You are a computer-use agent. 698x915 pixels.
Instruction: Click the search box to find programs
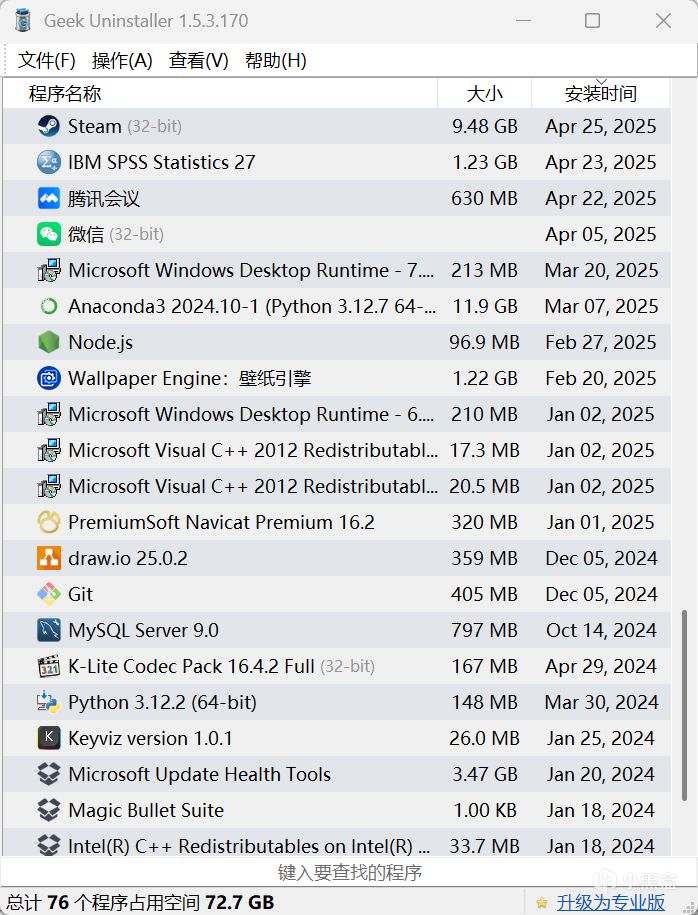[349, 872]
